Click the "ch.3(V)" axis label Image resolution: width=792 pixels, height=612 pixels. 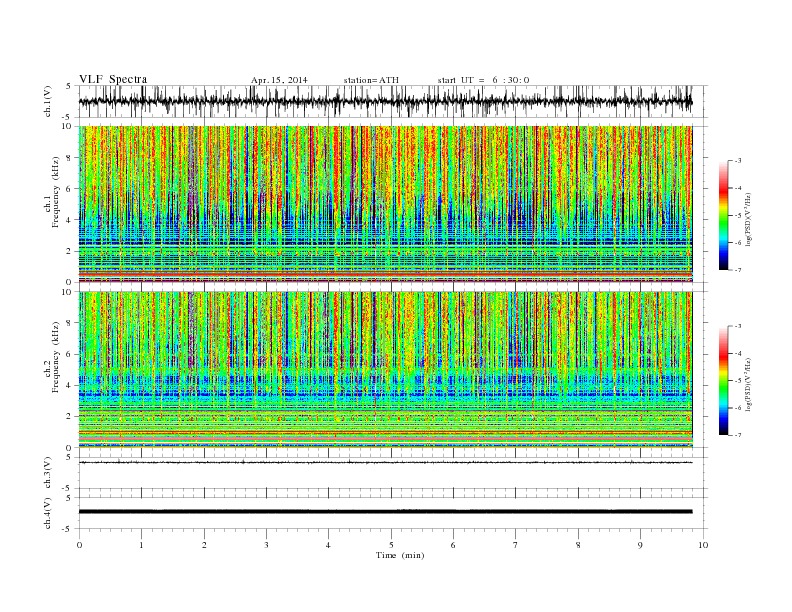click(48, 473)
